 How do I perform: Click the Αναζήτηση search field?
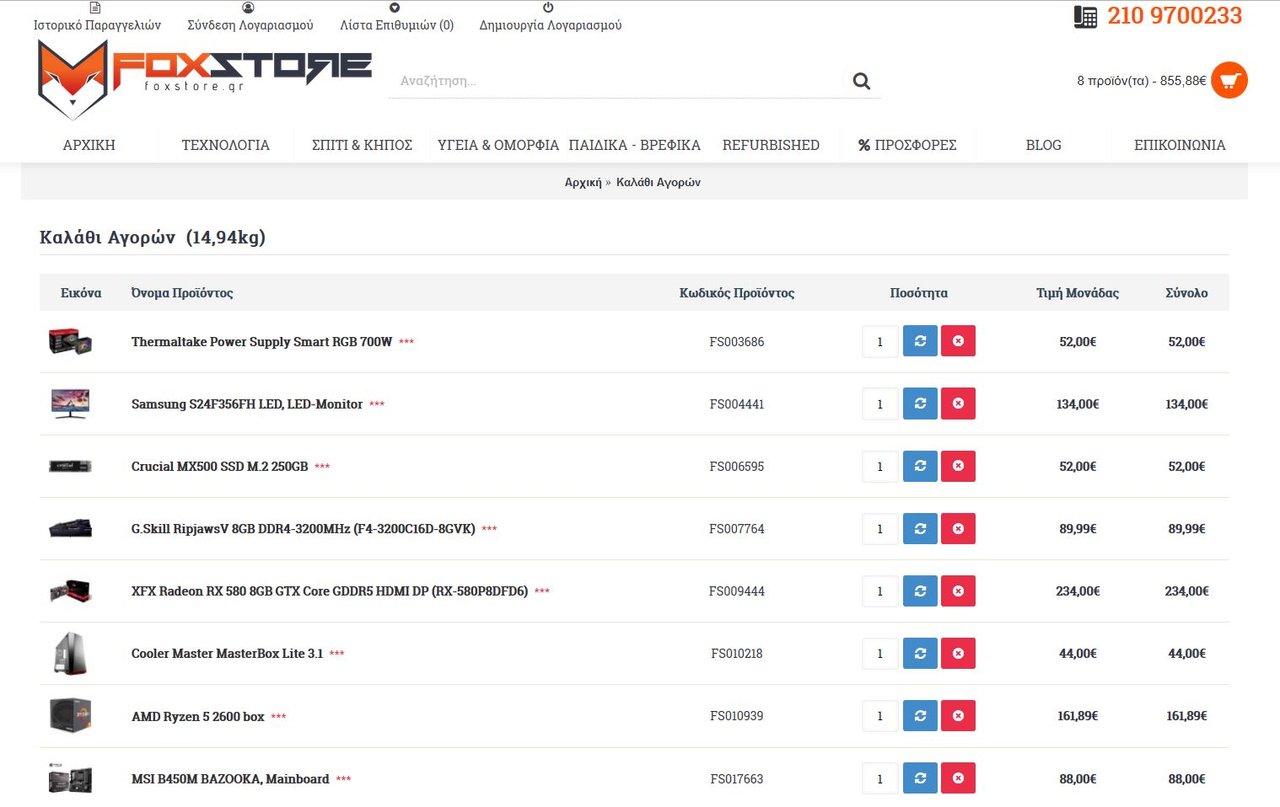(615, 81)
